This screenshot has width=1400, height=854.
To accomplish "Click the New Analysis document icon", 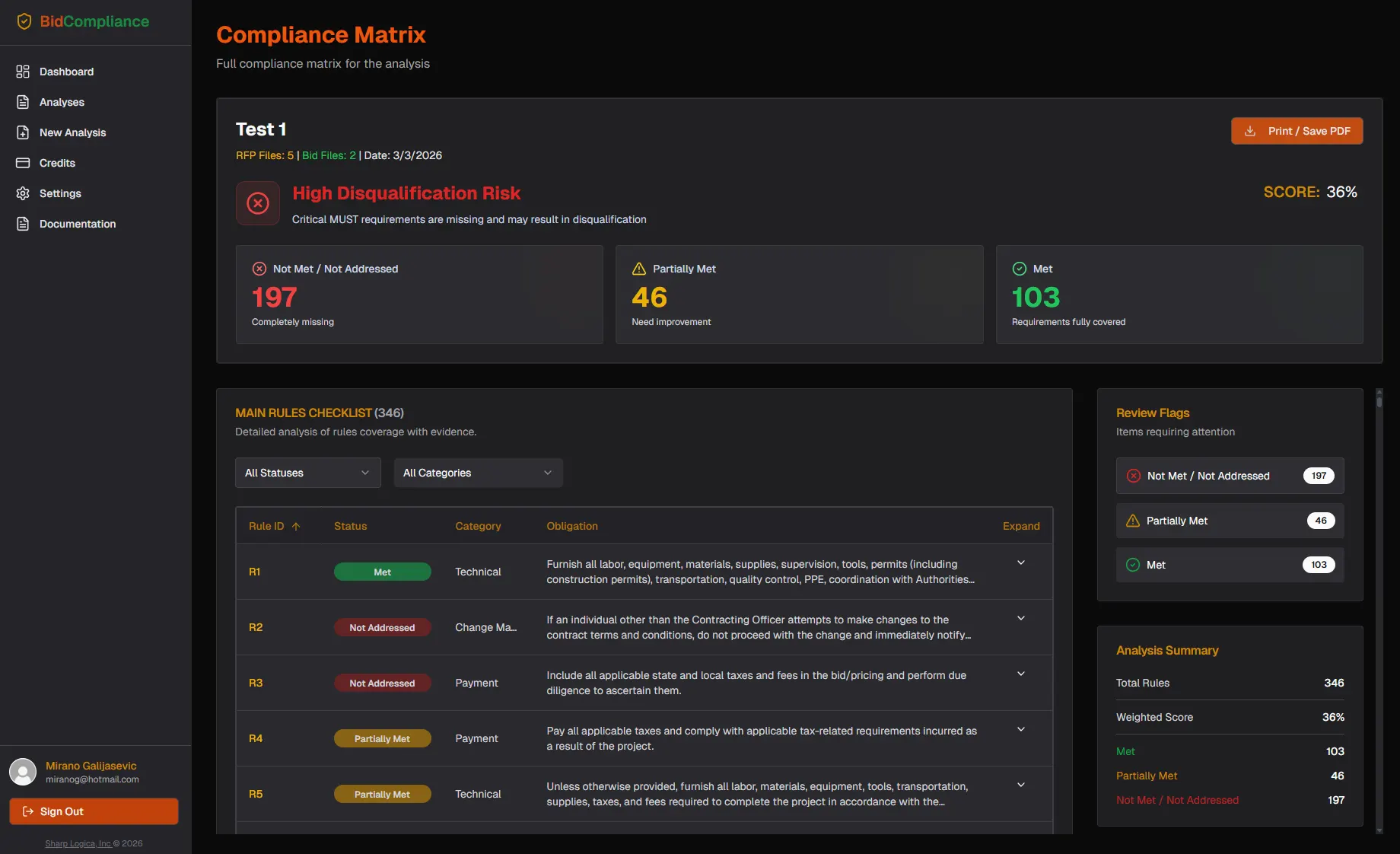I will coord(22,132).
